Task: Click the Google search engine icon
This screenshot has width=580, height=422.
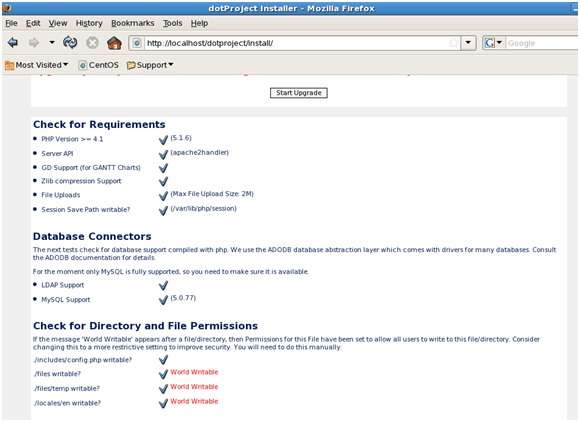Action: (x=489, y=43)
